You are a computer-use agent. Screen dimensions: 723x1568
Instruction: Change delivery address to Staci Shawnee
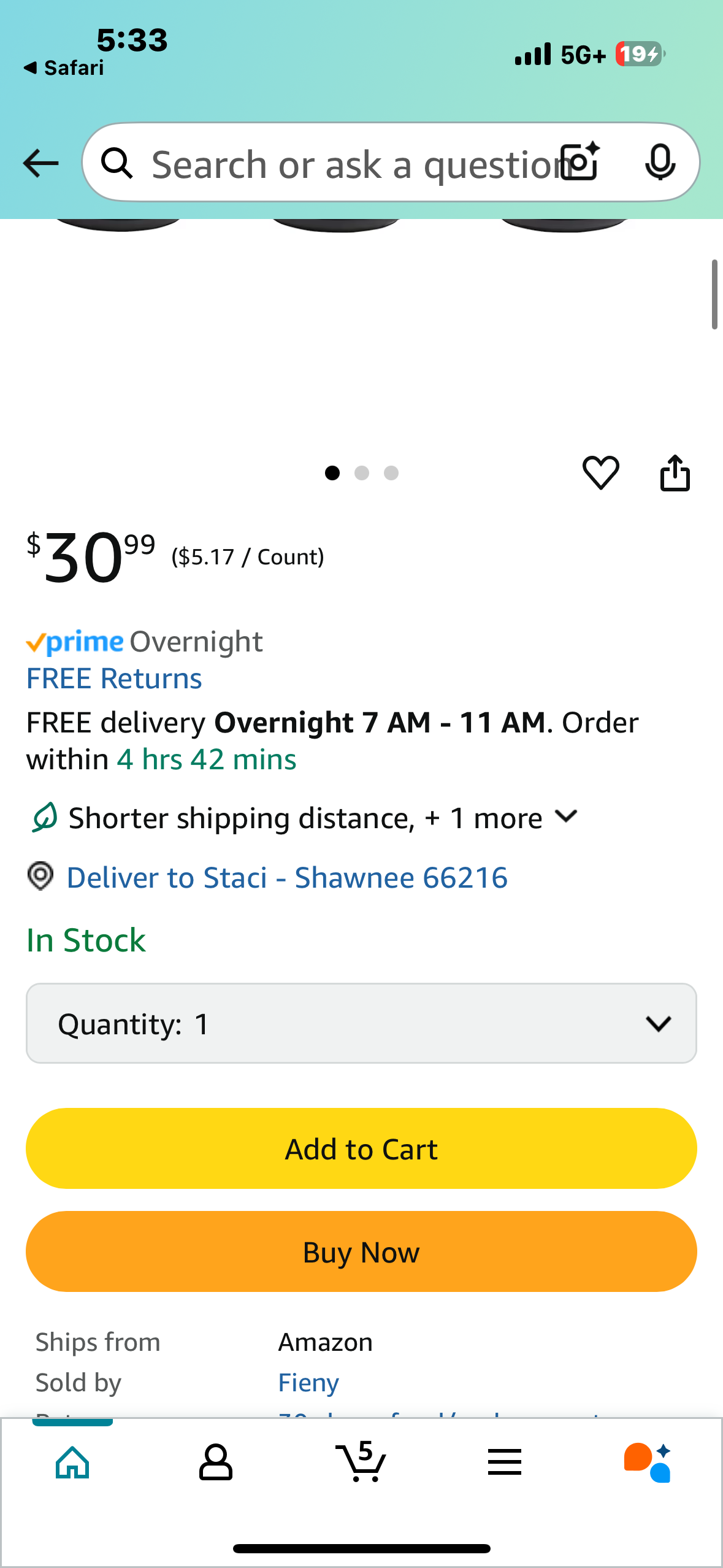[x=286, y=877]
